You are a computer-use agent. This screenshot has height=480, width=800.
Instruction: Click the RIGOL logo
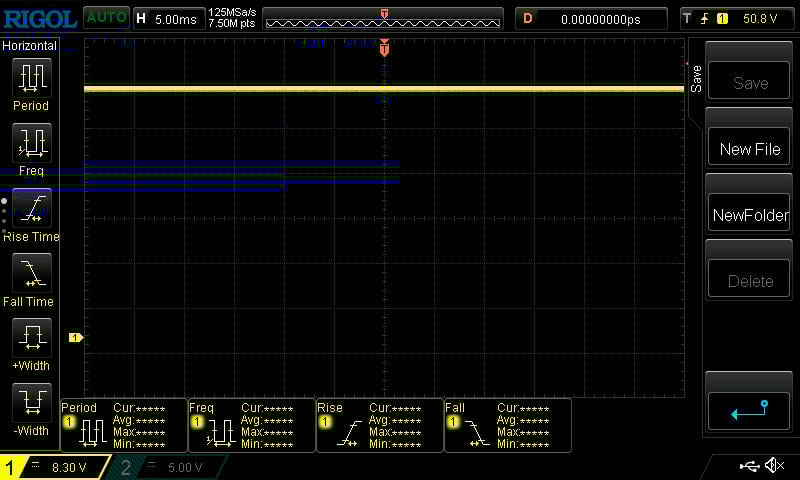click(x=40, y=19)
